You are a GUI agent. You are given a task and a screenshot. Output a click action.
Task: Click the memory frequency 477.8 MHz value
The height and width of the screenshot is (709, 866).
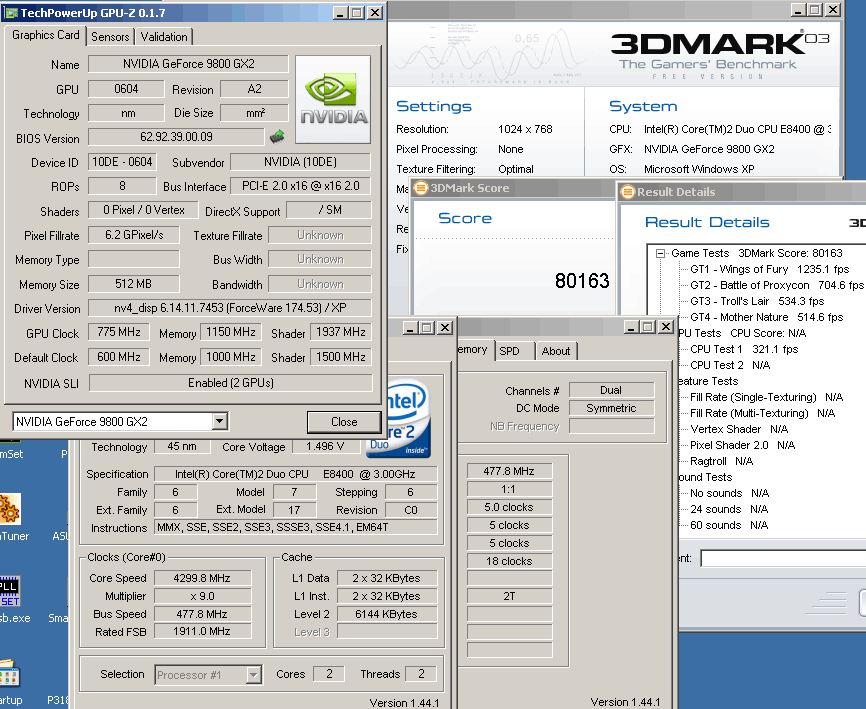coord(509,472)
